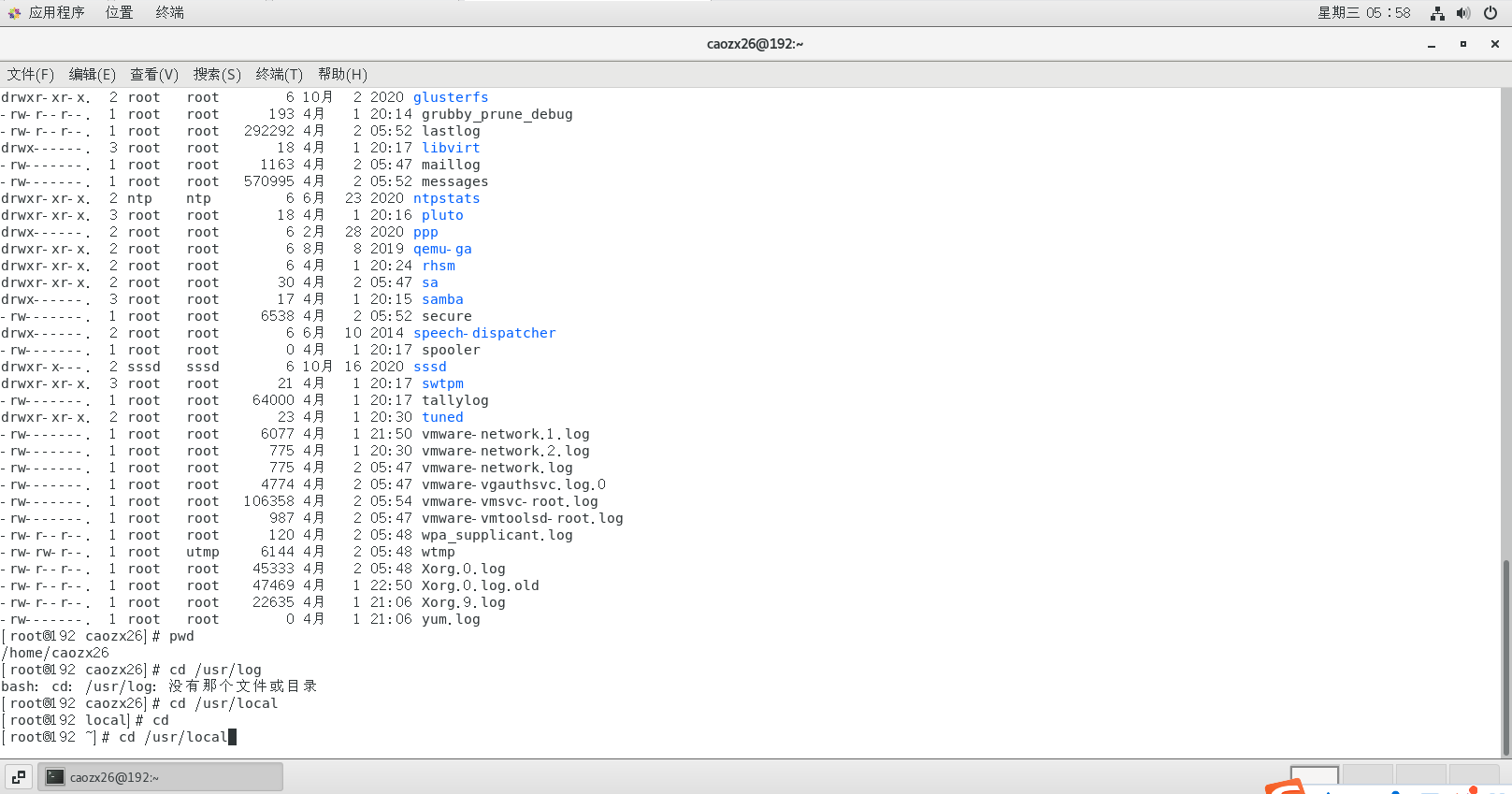Viewport: 1512px width, 794px height.
Task: Open the 终端(T) menu in menubar
Action: click(280, 74)
